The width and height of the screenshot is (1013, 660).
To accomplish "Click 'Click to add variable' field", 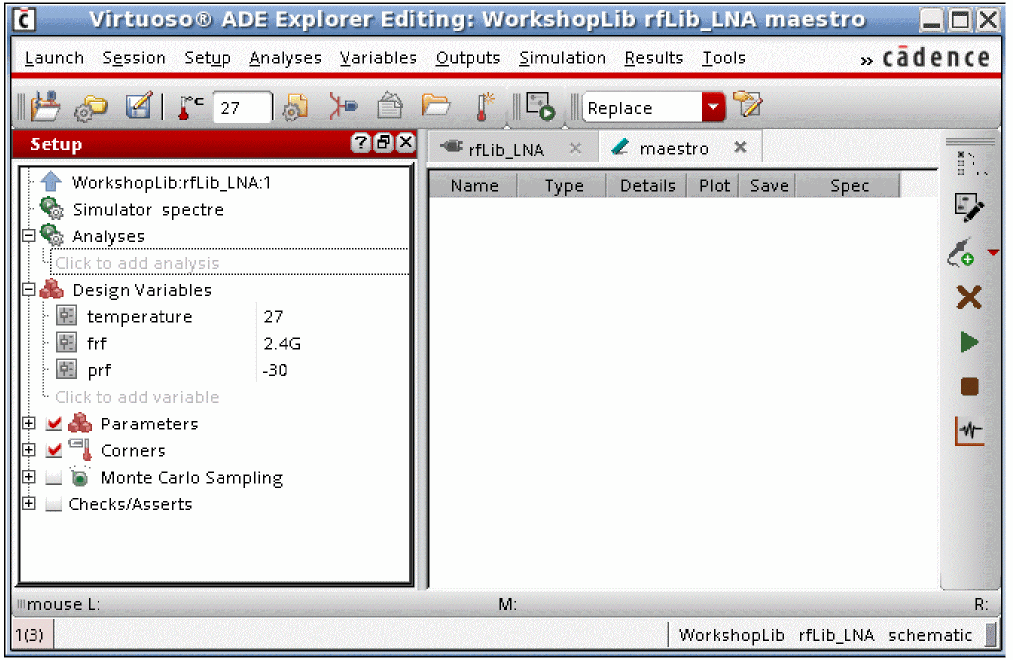I will tap(137, 397).
